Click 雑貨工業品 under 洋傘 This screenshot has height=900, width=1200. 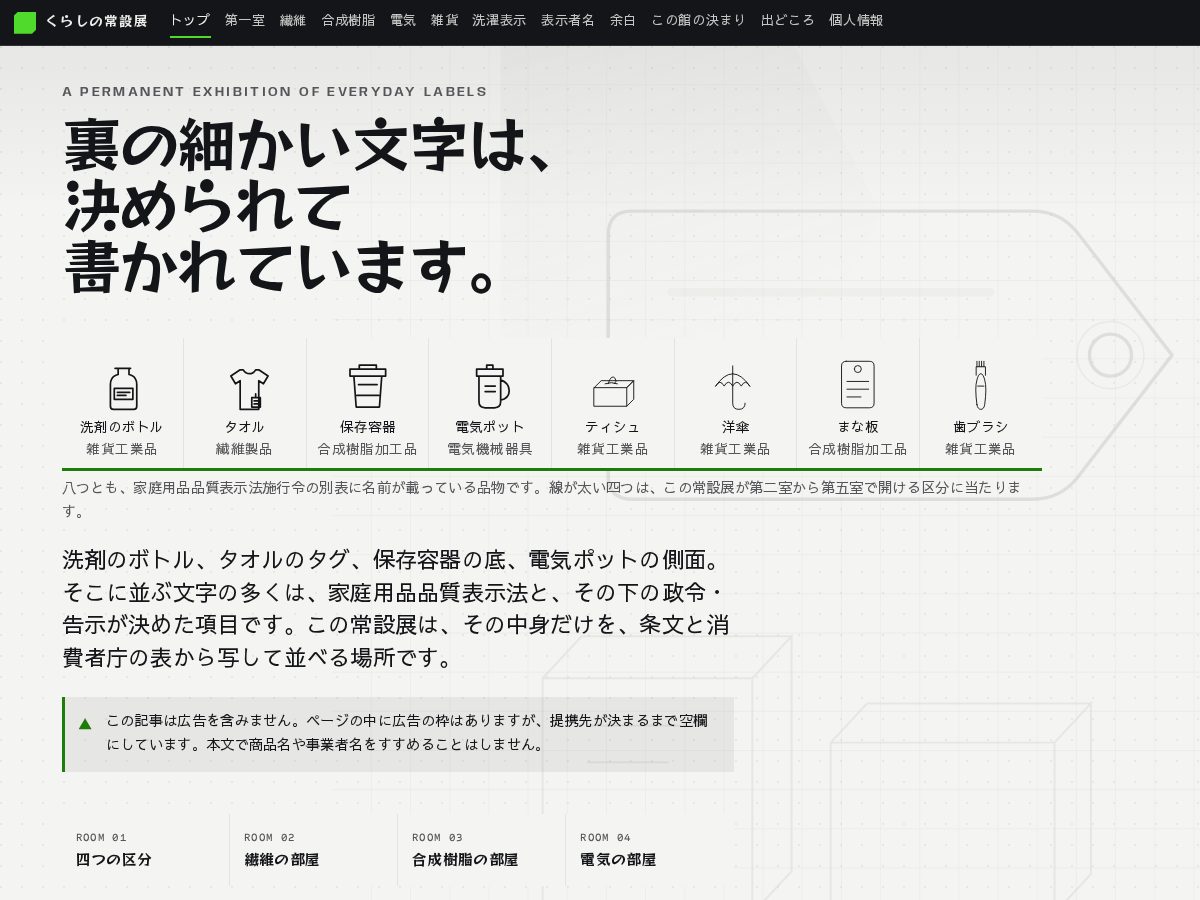735,449
